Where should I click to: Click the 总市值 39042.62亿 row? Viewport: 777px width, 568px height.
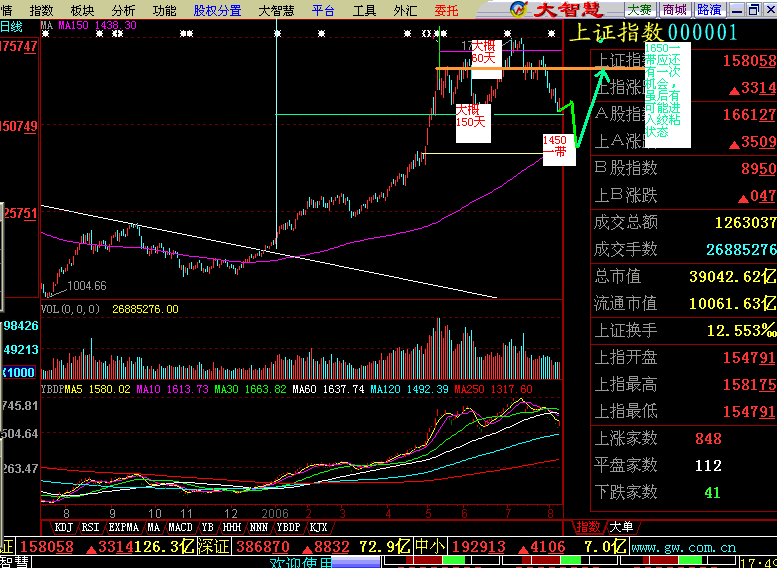[x=684, y=276]
